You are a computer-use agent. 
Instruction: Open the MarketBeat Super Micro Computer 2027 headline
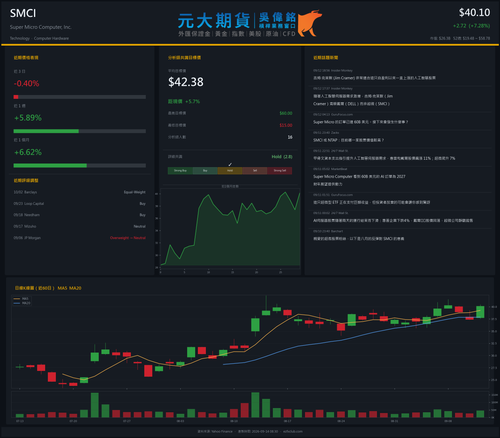click(359, 180)
